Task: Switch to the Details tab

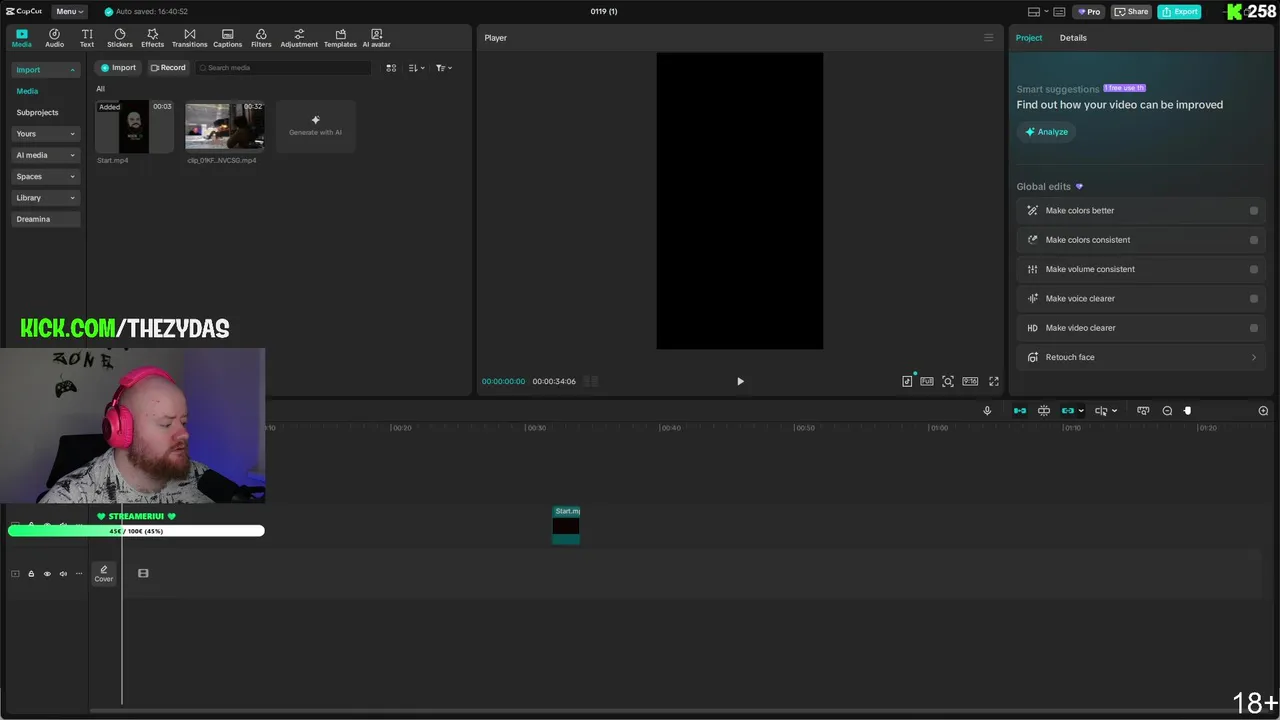Action: pyautogui.click(x=1073, y=38)
